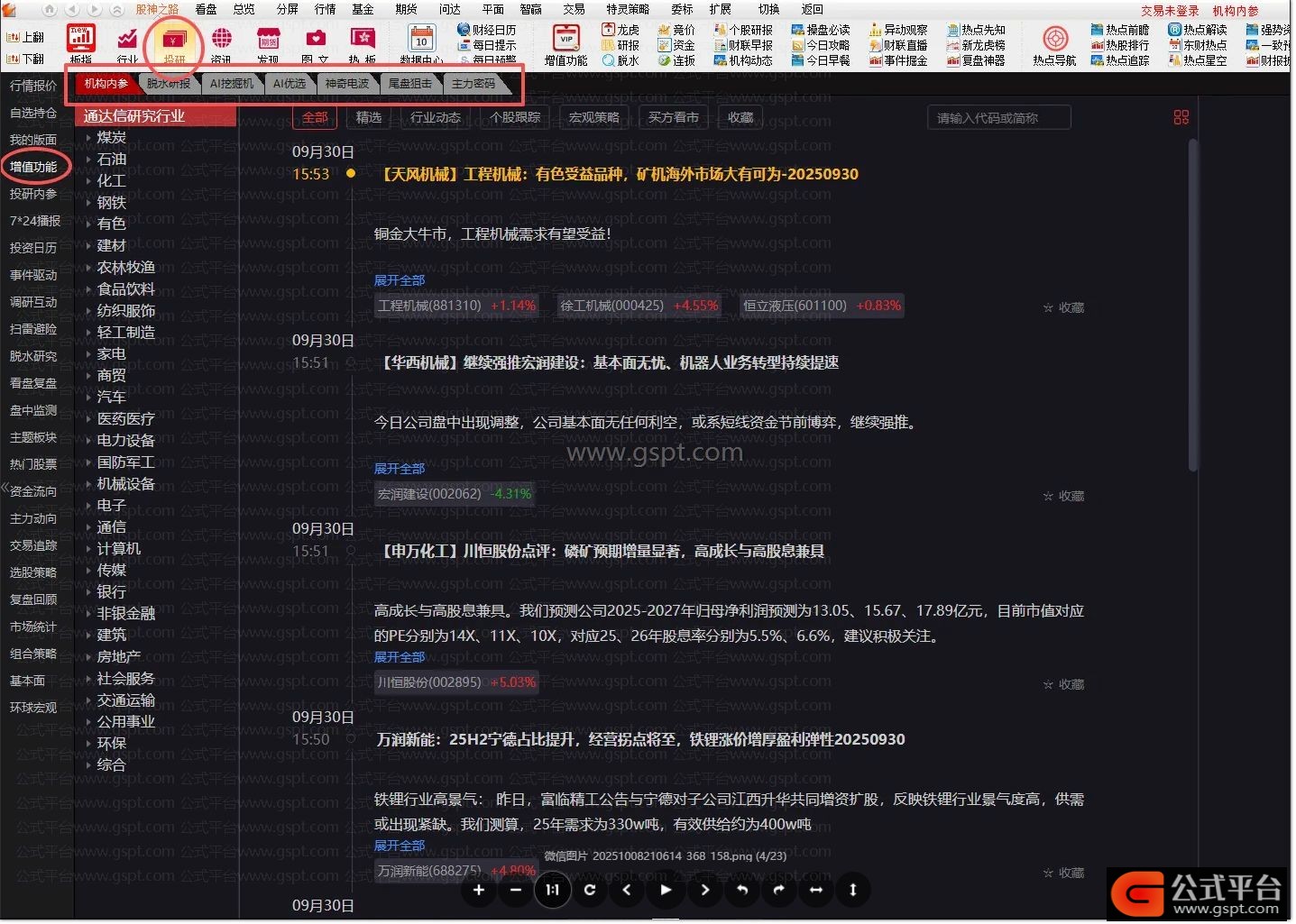Click the 热点导航 target icon
The image size is (1296, 924).
point(1054,41)
